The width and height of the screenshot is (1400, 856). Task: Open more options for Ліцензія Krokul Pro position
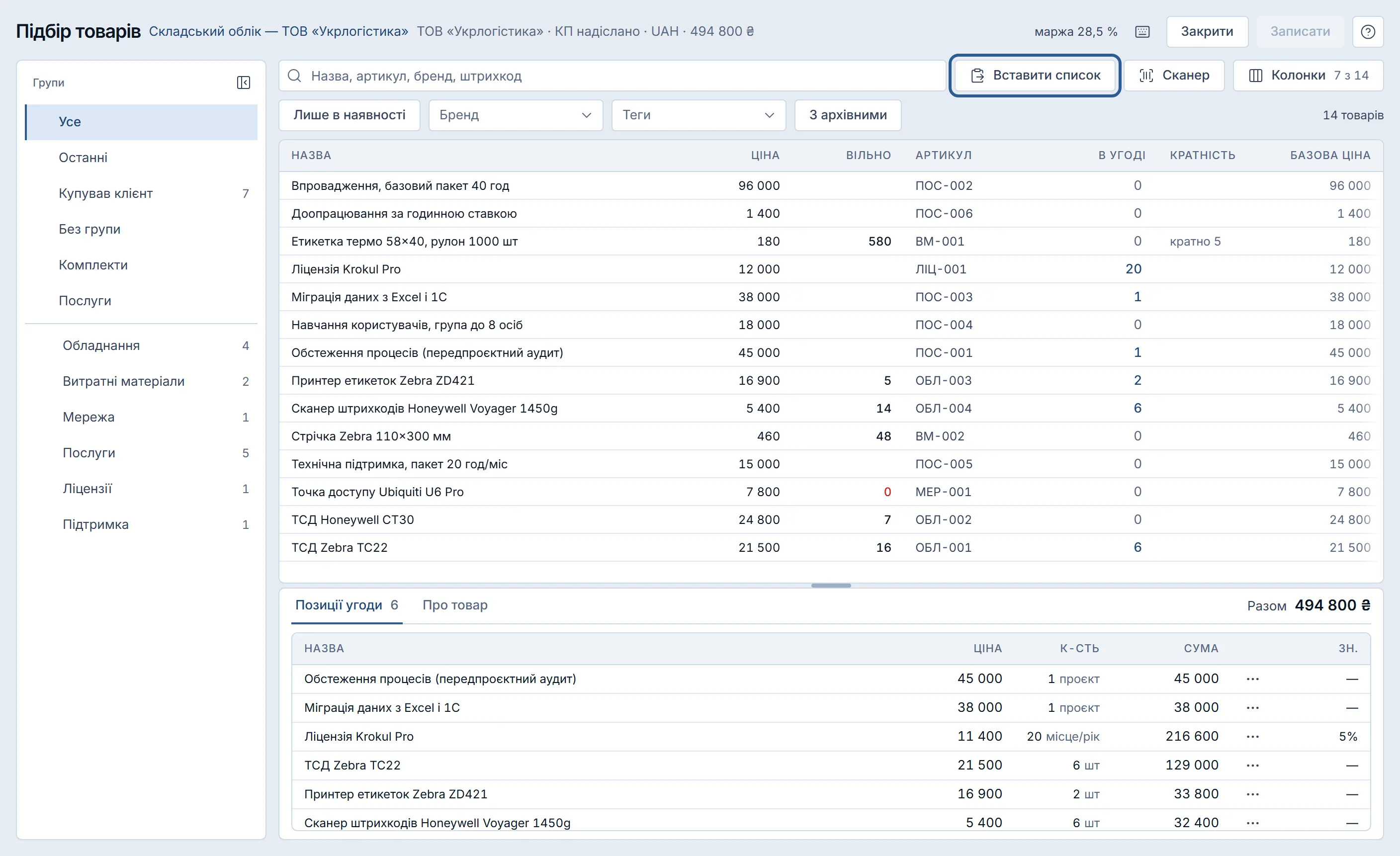click(1252, 737)
